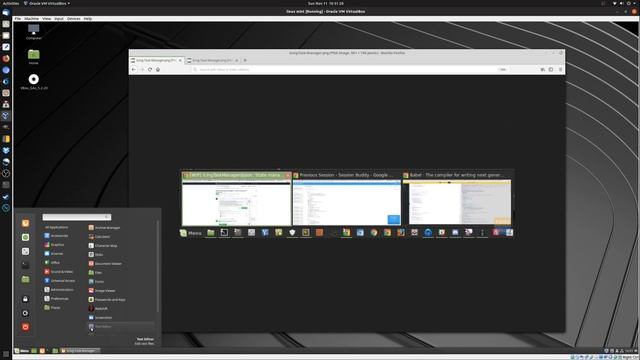Open Firefox library icon
Viewport: 640px width, 360px height.
(x=543, y=69)
